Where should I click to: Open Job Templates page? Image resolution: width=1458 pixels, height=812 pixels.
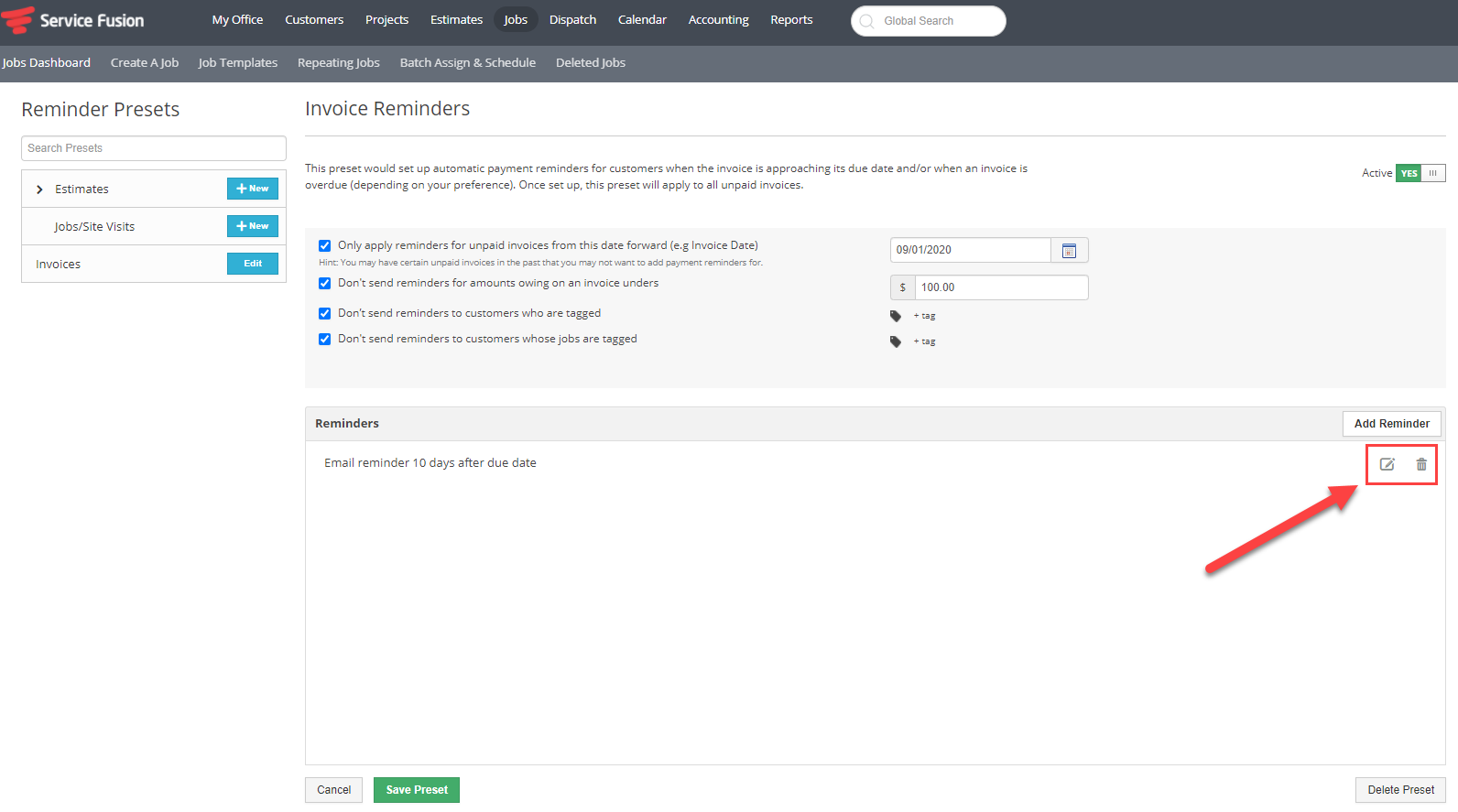coord(238,62)
